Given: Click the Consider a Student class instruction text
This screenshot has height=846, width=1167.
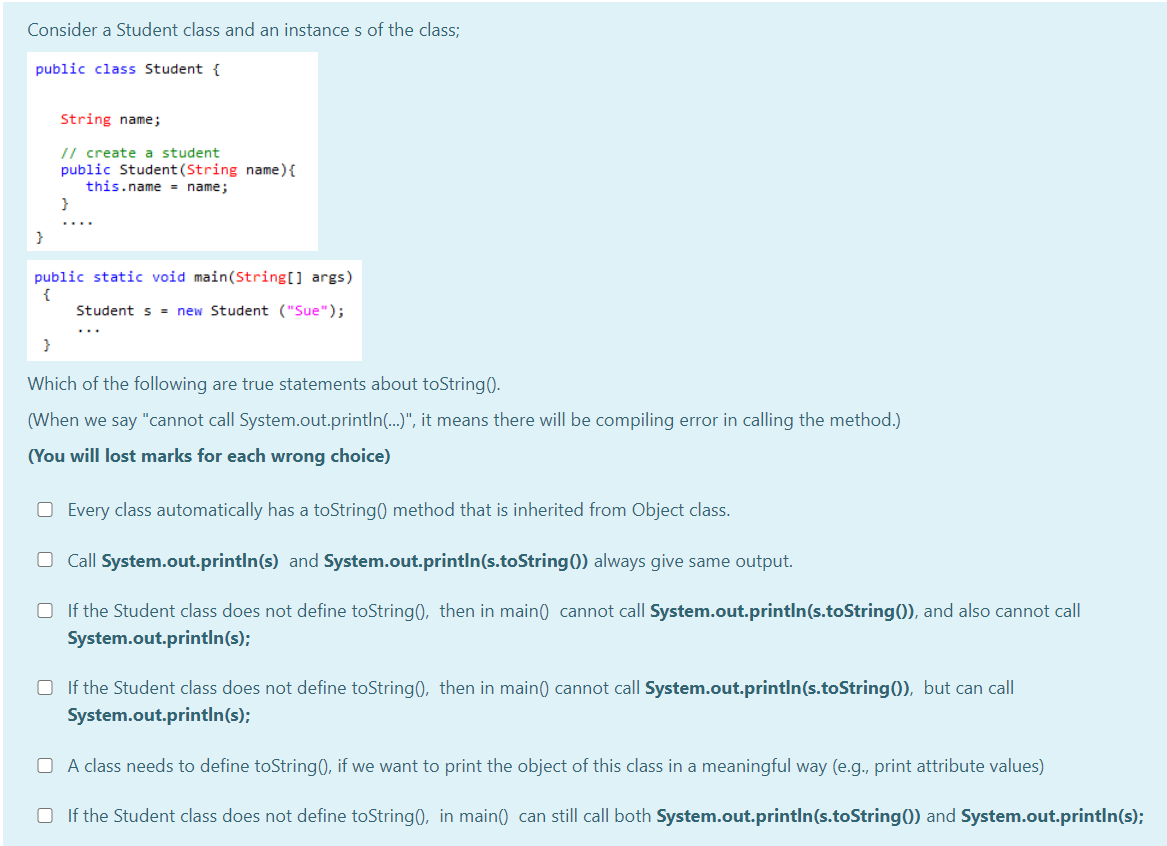Looking at the screenshot, I should pyautogui.click(x=243, y=29).
